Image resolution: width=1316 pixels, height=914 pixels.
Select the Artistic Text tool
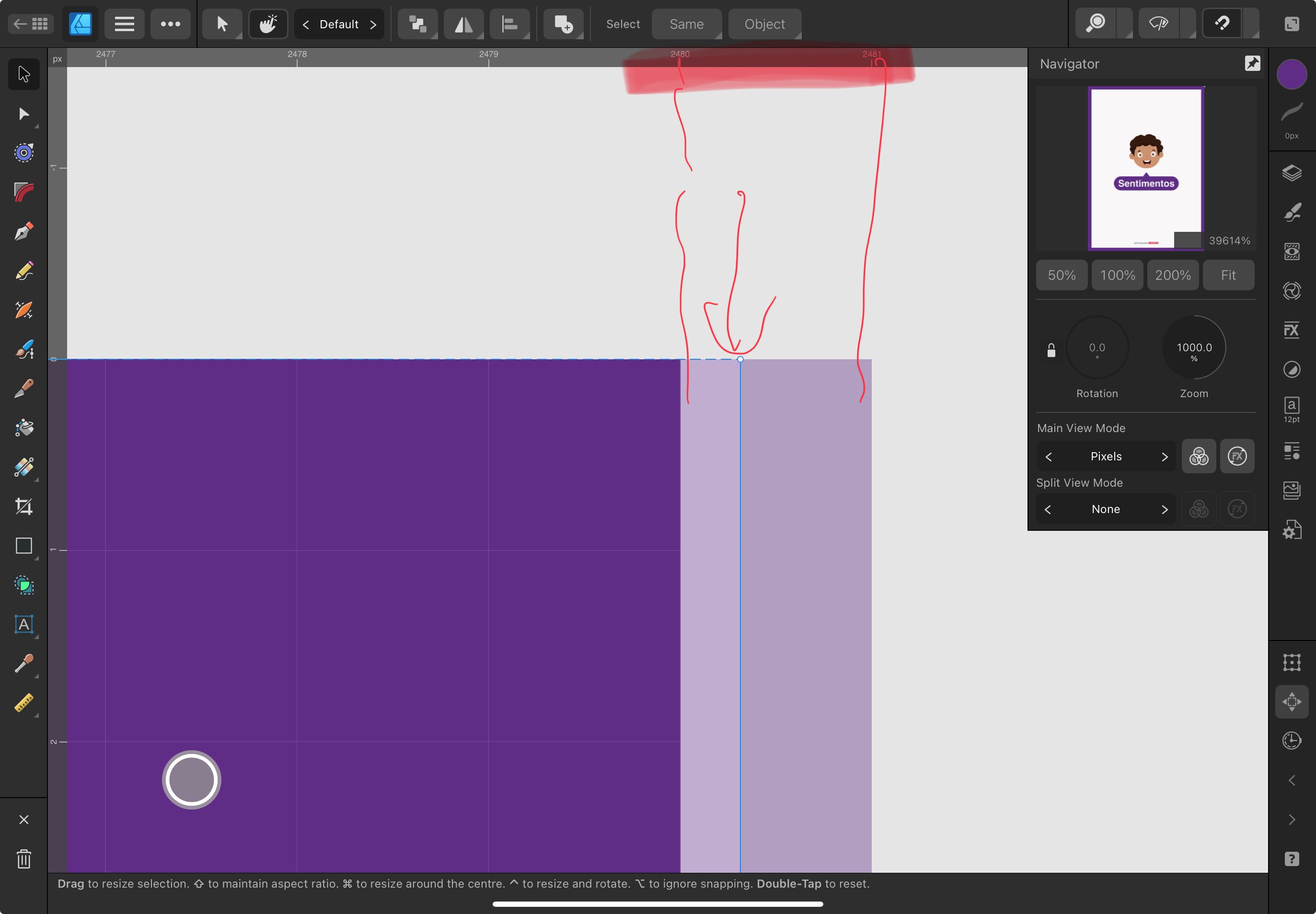(23, 624)
